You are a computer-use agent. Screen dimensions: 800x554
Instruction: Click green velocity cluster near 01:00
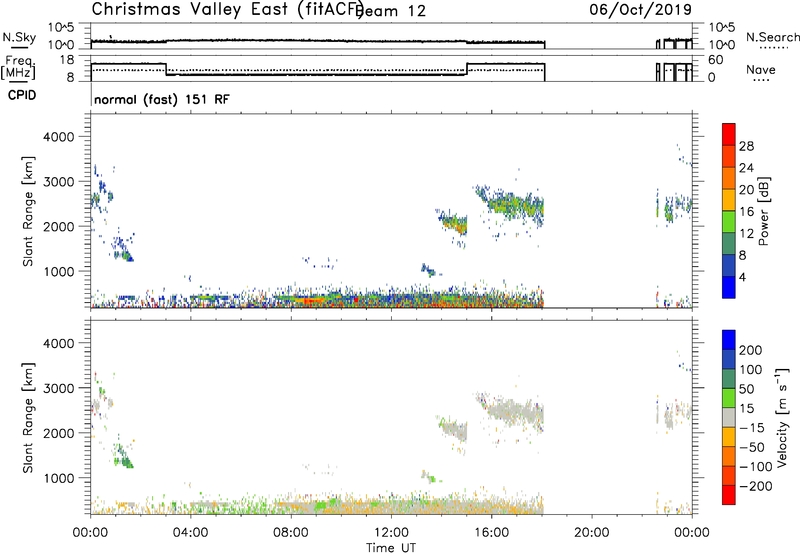point(123,457)
